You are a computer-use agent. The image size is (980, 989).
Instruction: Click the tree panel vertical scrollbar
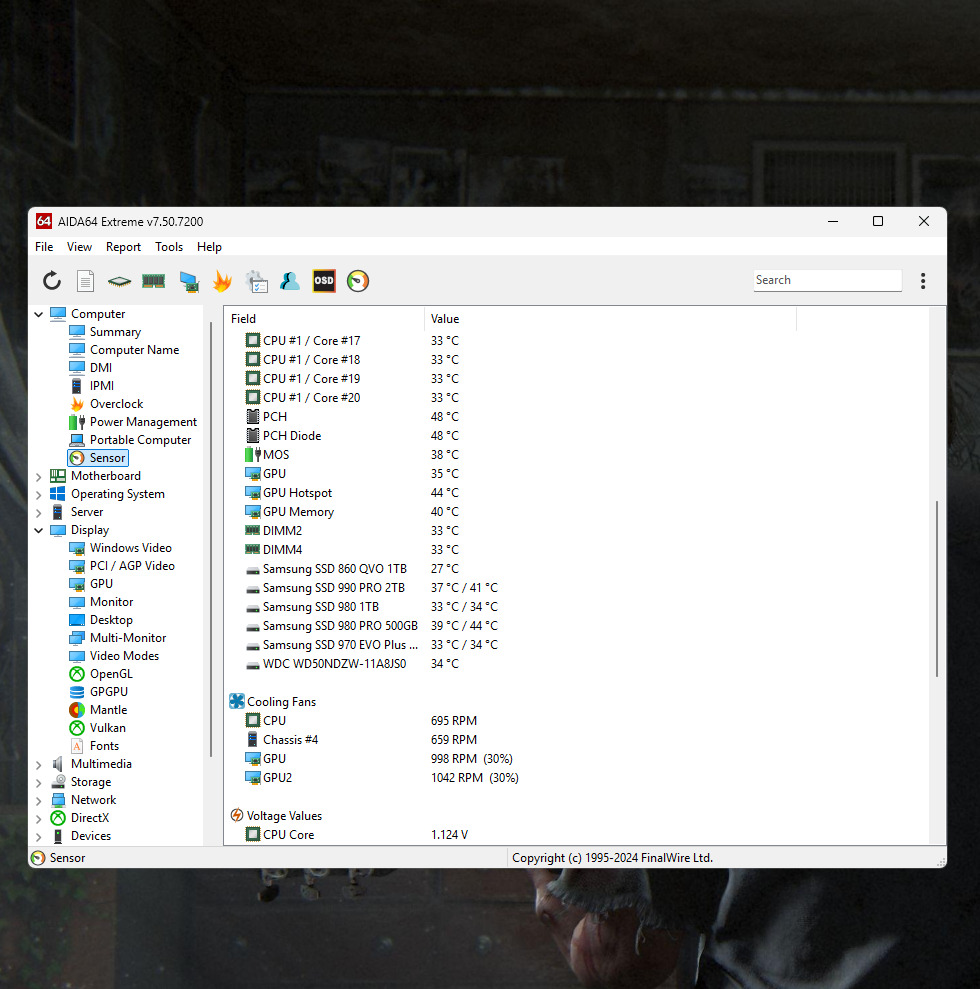pyautogui.click(x=211, y=539)
